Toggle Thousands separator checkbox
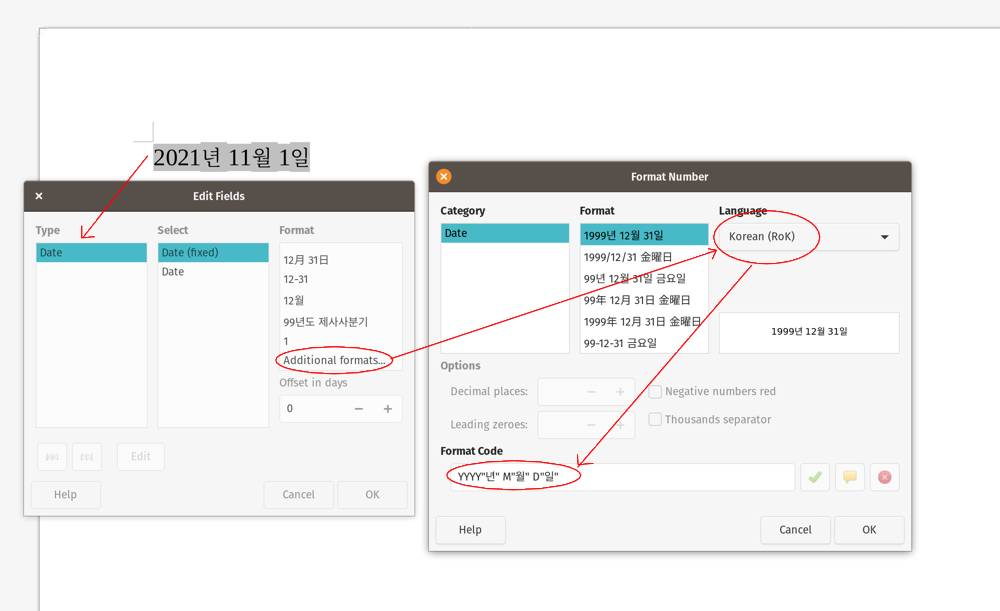 (x=655, y=420)
